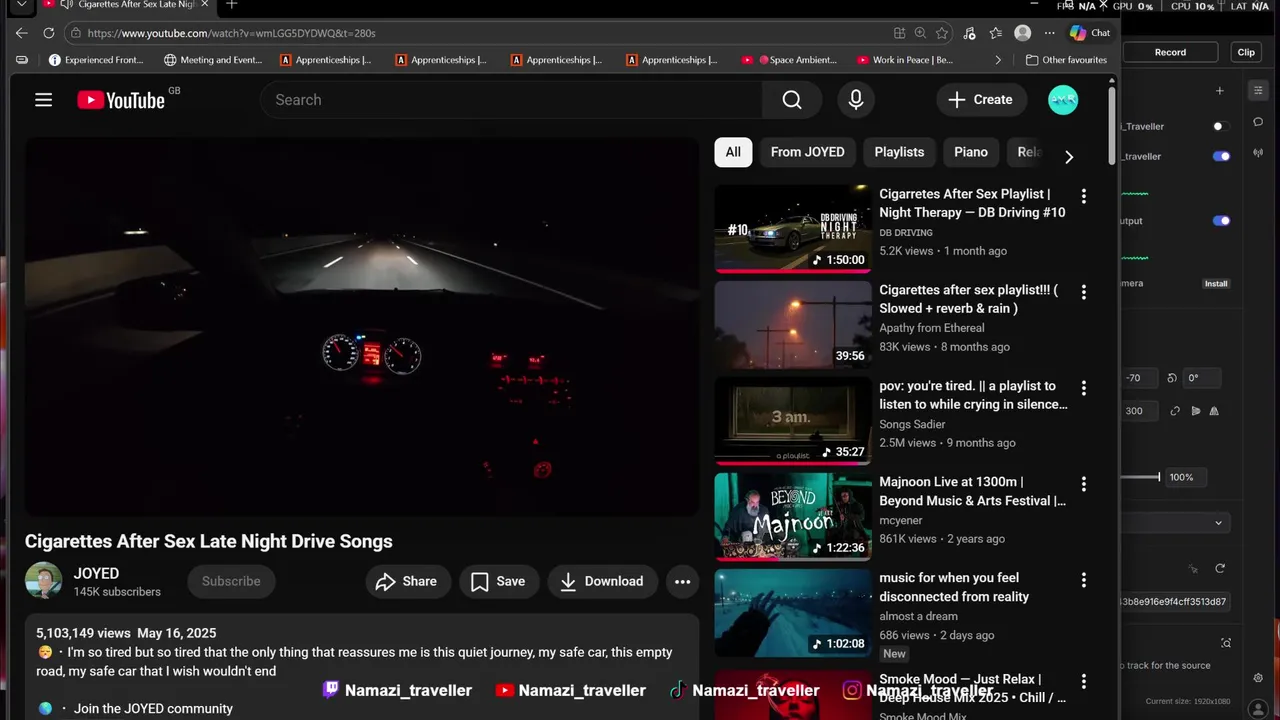Open options for Slowed + reverb & rain video

pyautogui.click(x=1083, y=292)
